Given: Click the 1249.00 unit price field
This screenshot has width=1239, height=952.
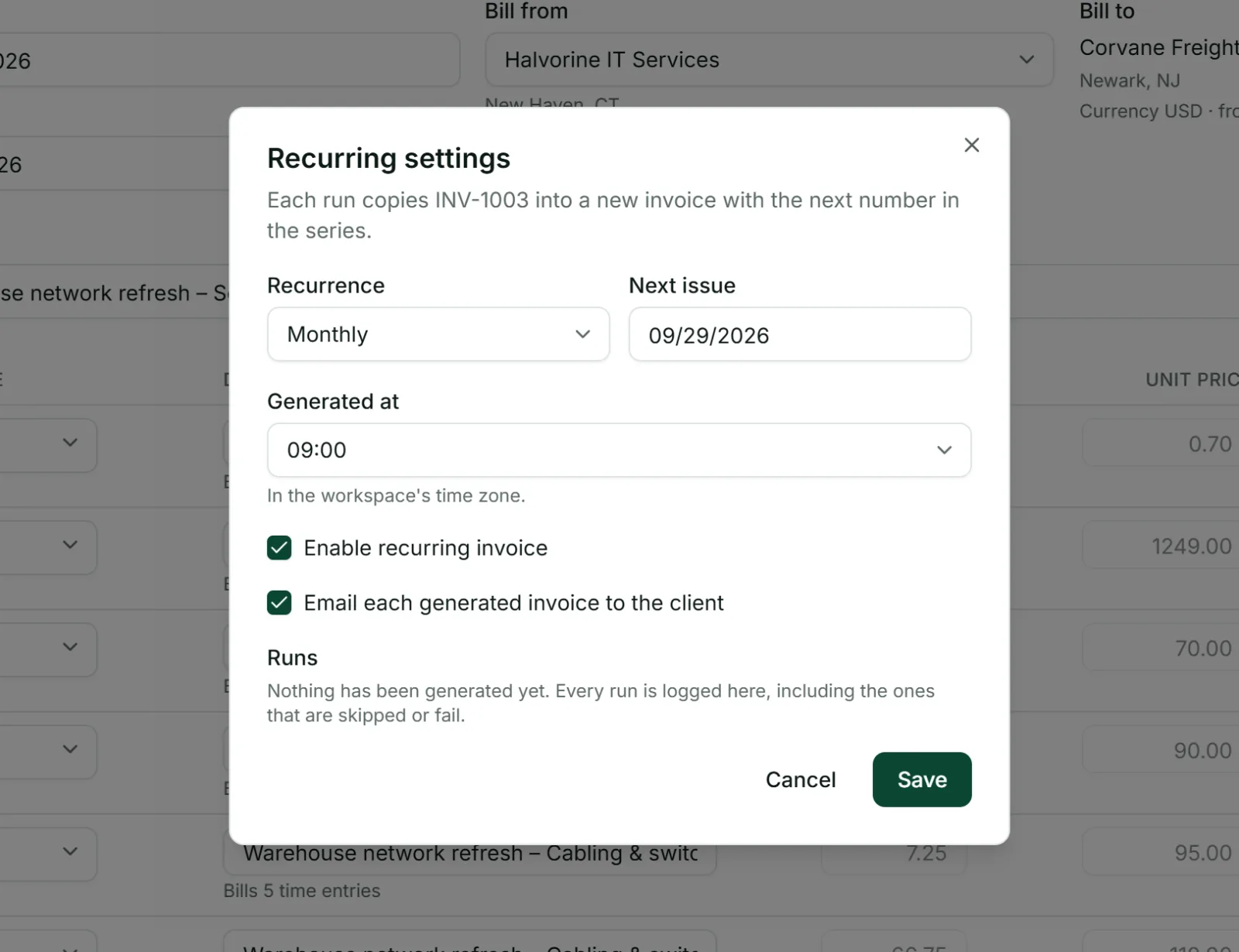Looking at the screenshot, I should (x=1160, y=546).
